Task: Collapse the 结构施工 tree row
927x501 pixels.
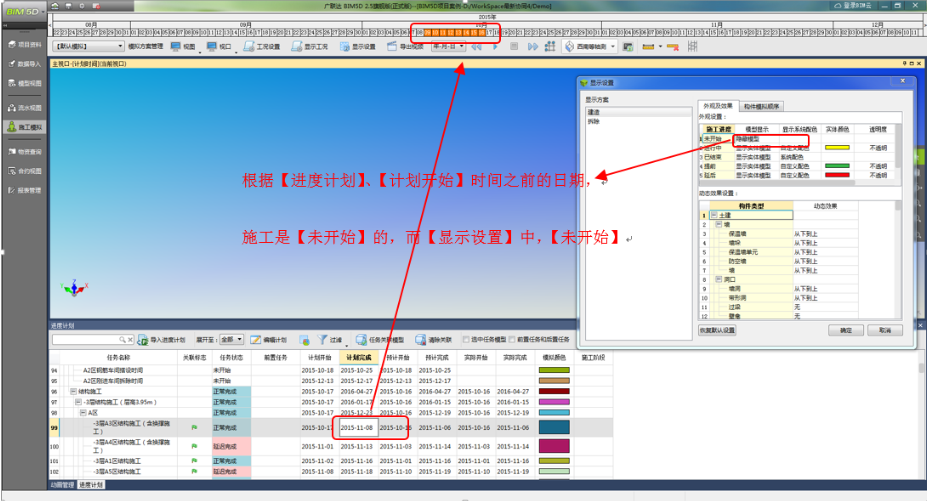Action: [73, 391]
